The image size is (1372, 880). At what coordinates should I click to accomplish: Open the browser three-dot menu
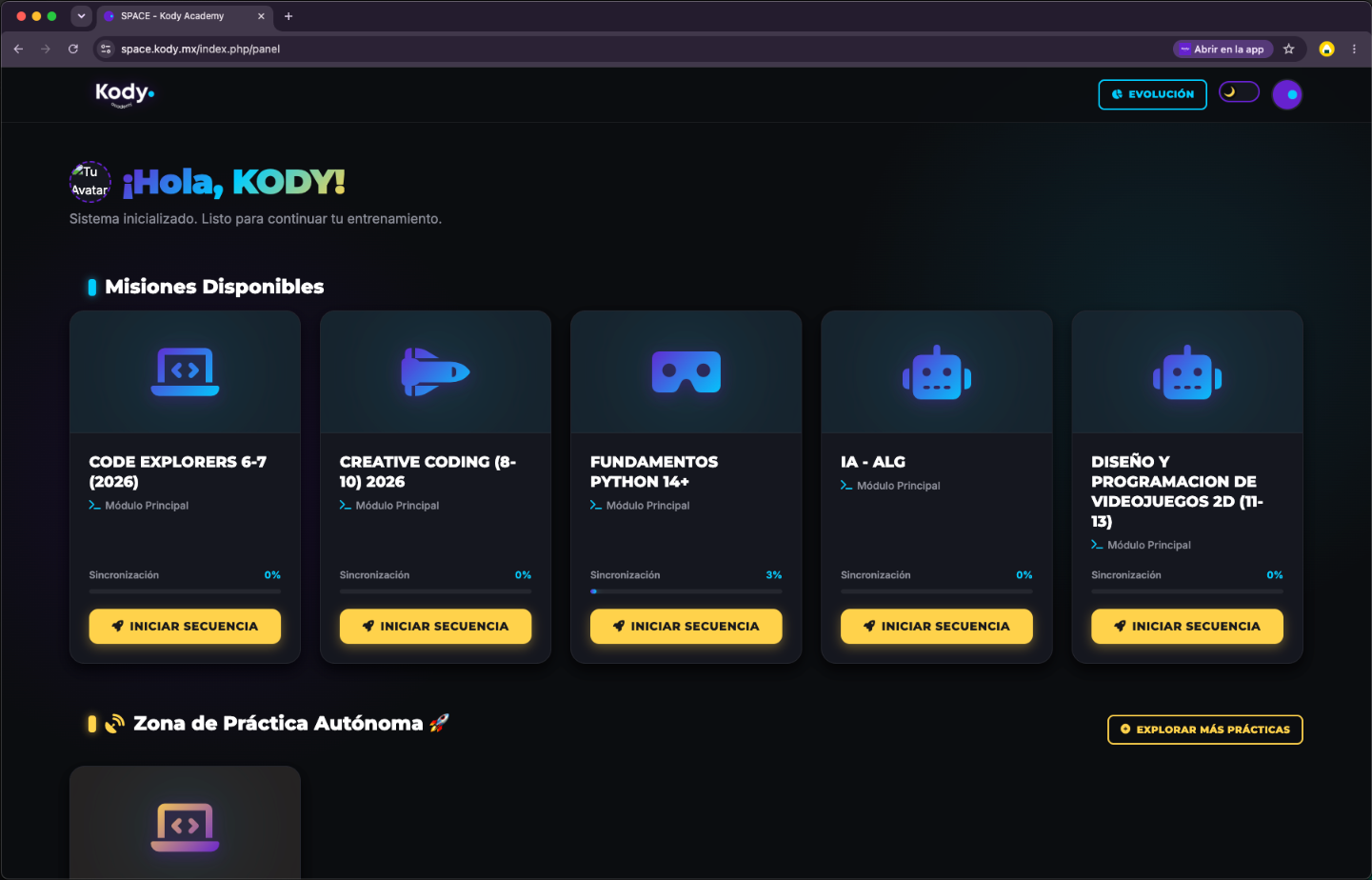click(x=1354, y=49)
